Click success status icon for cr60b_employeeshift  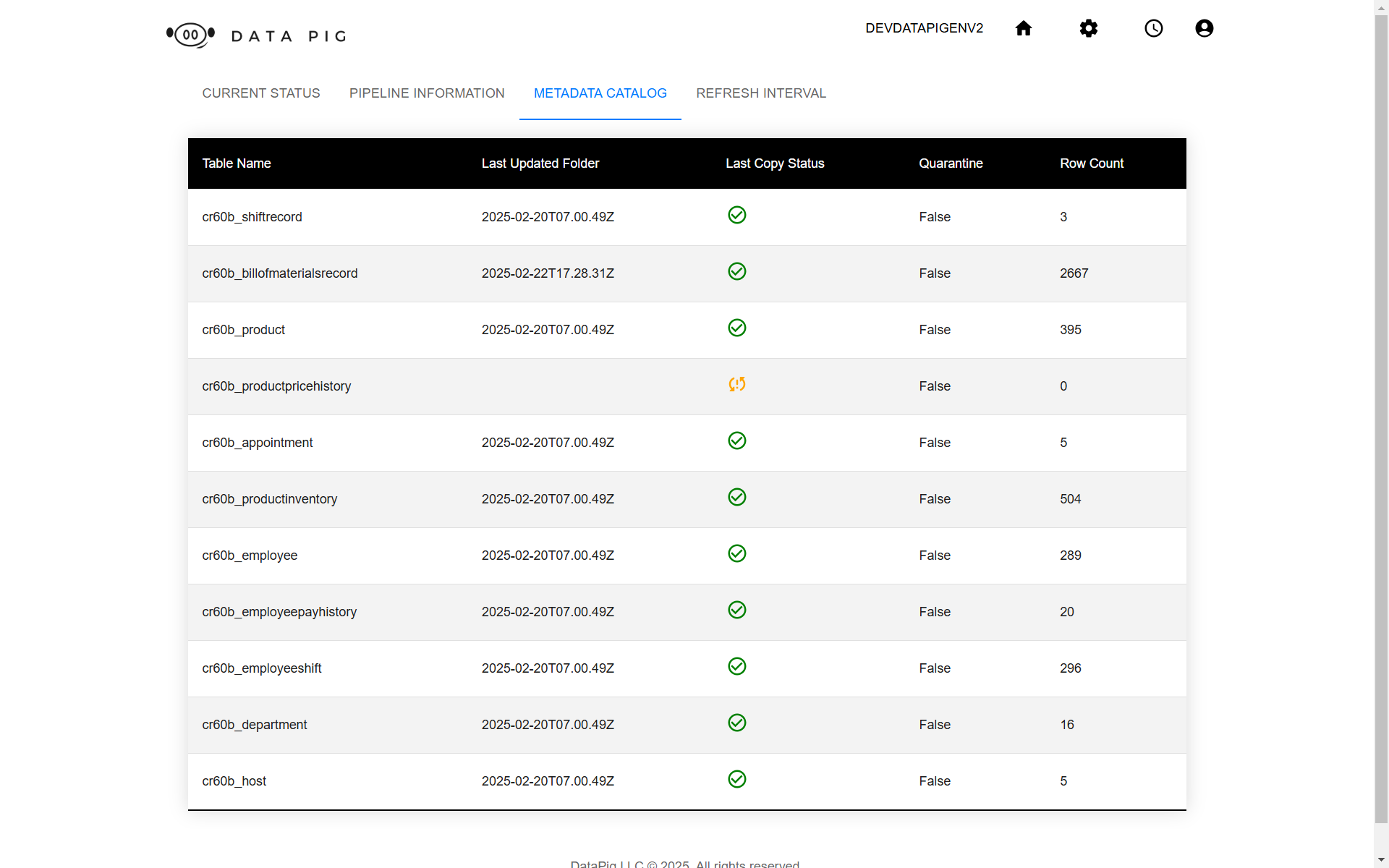[736, 666]
